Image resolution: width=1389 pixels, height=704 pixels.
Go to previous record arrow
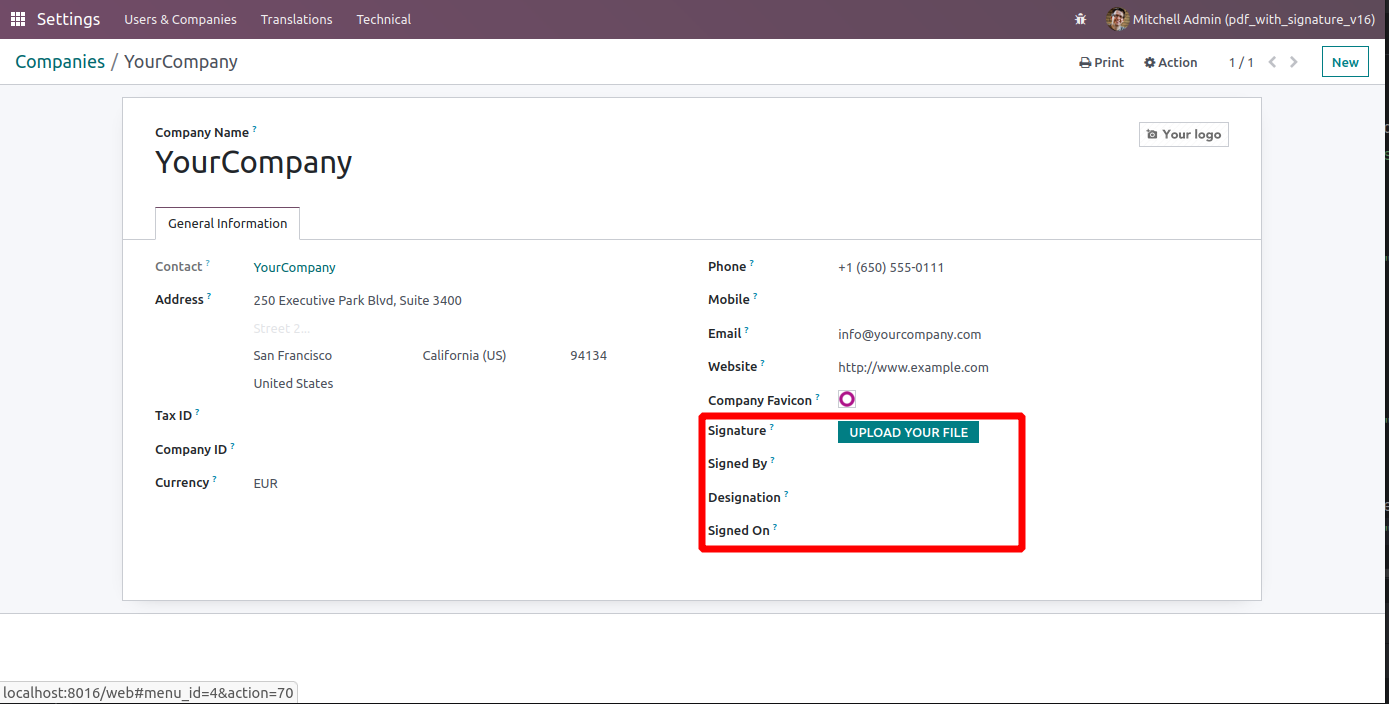pyautogui.click(x=1272, y=62)
